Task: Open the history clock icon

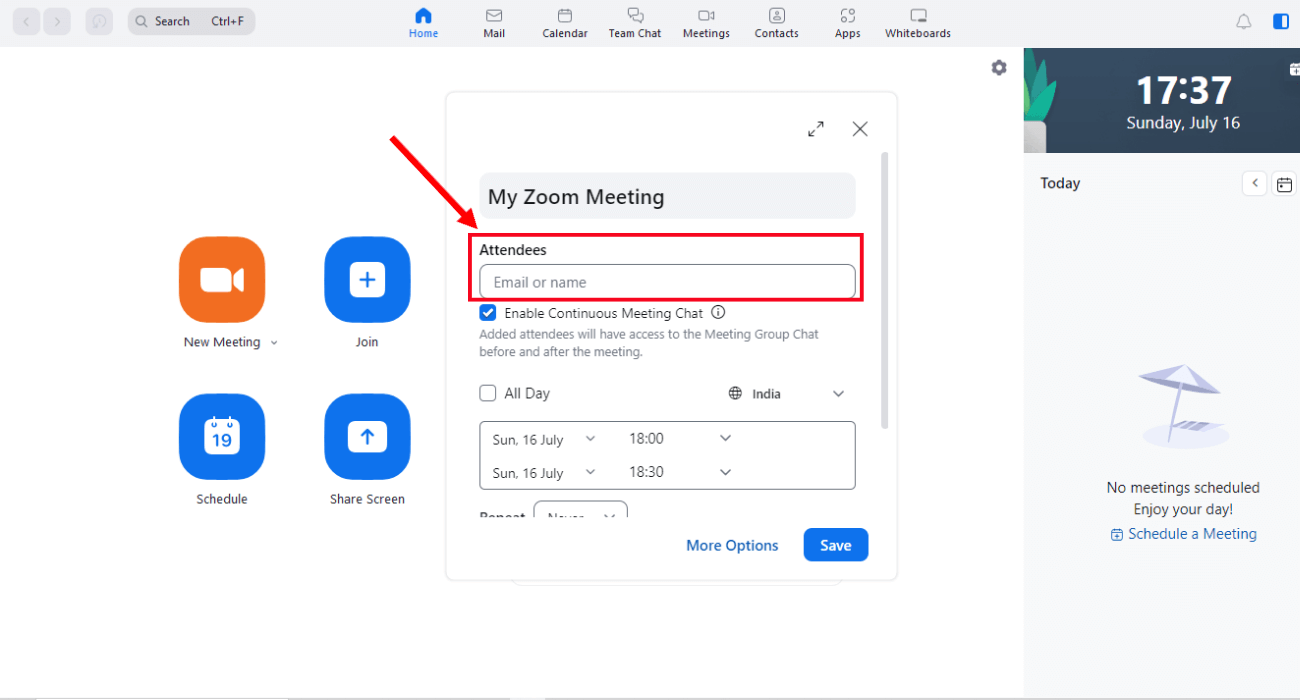Action: (x=99, y=21)
